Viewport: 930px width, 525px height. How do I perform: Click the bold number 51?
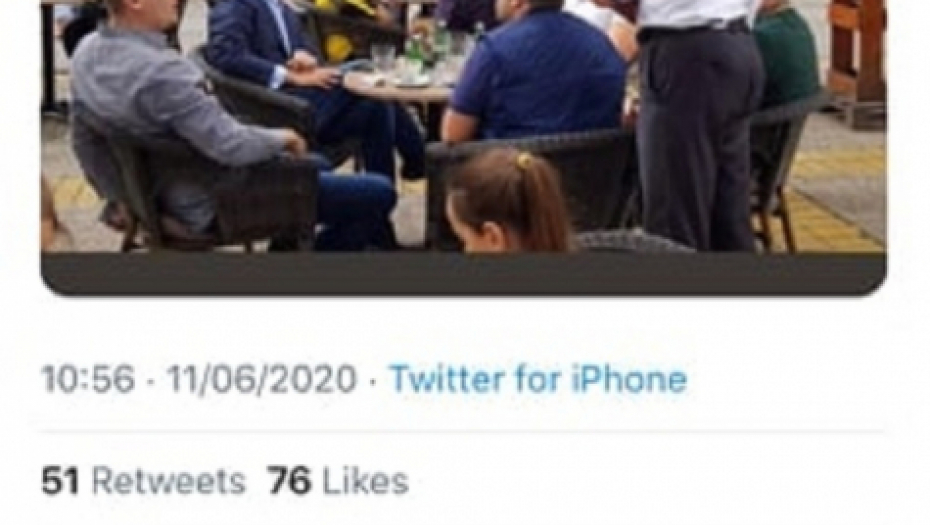coord(60,481)
